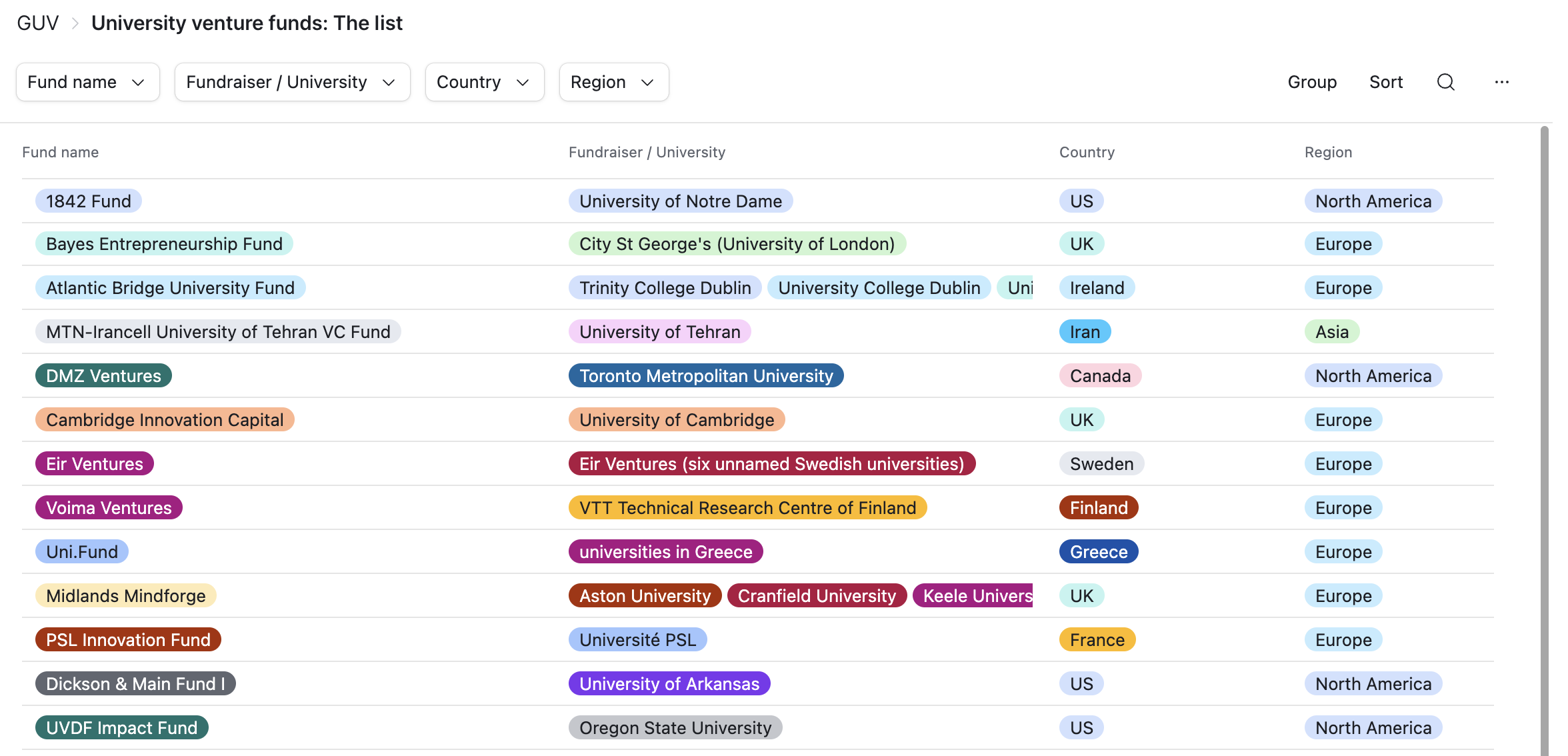Open the Group options
The height and width of the screenshot is (756, 1568).
(1311, 82)
